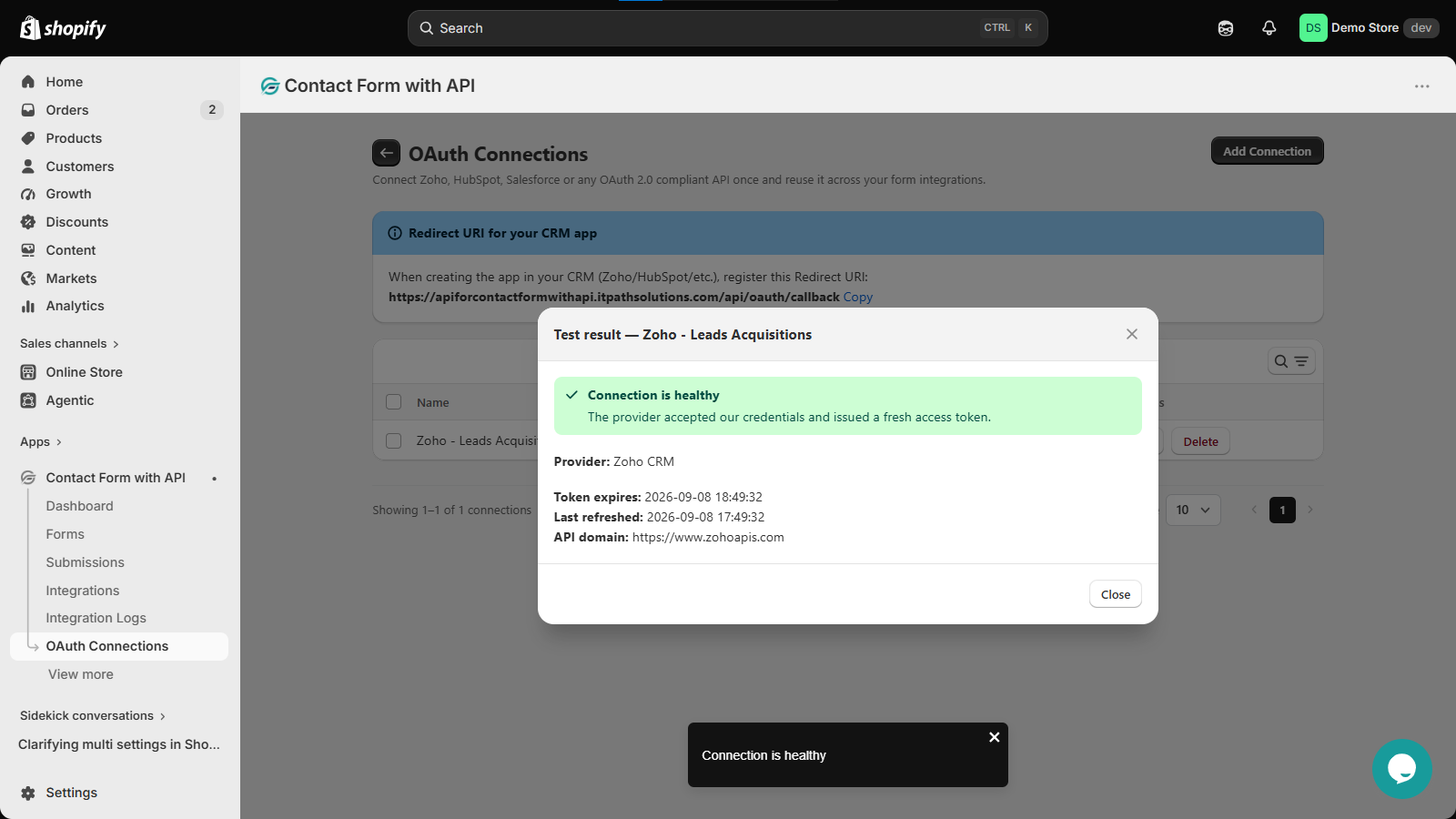Click the Settings gear icon
This screenshot has width=1456, height=819.
[28, 793]
